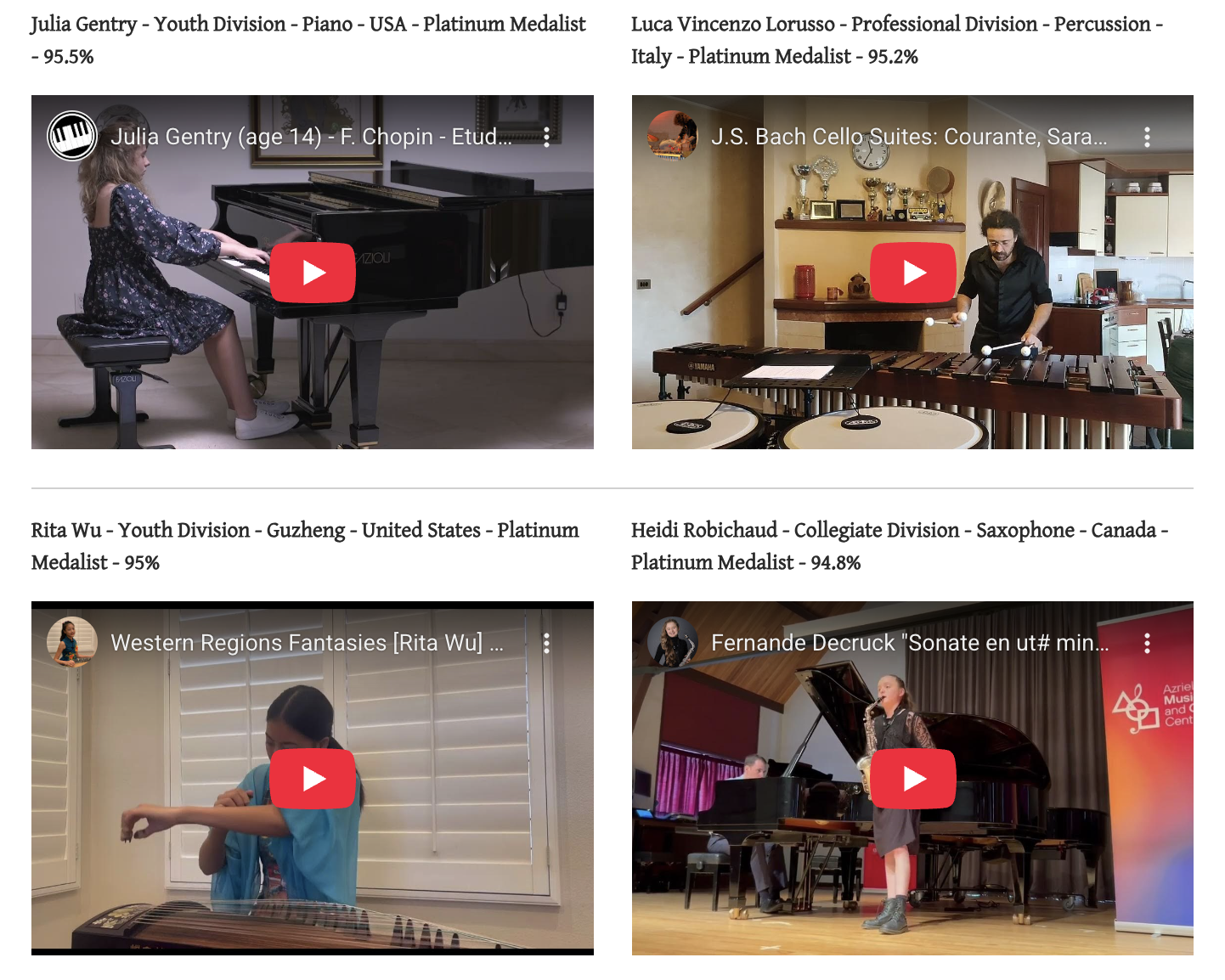Image resolution: width=1225 pixels, height=980 pixels.
Task: Open the 'Western Regions Fantasies [Rita Wu]' title
Action: 308,643
